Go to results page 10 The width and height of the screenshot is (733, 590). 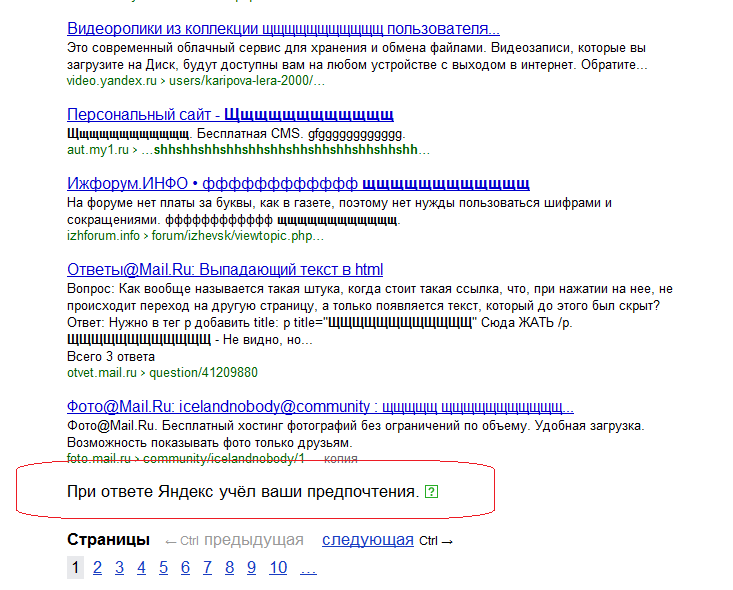(x=278, y=568)
